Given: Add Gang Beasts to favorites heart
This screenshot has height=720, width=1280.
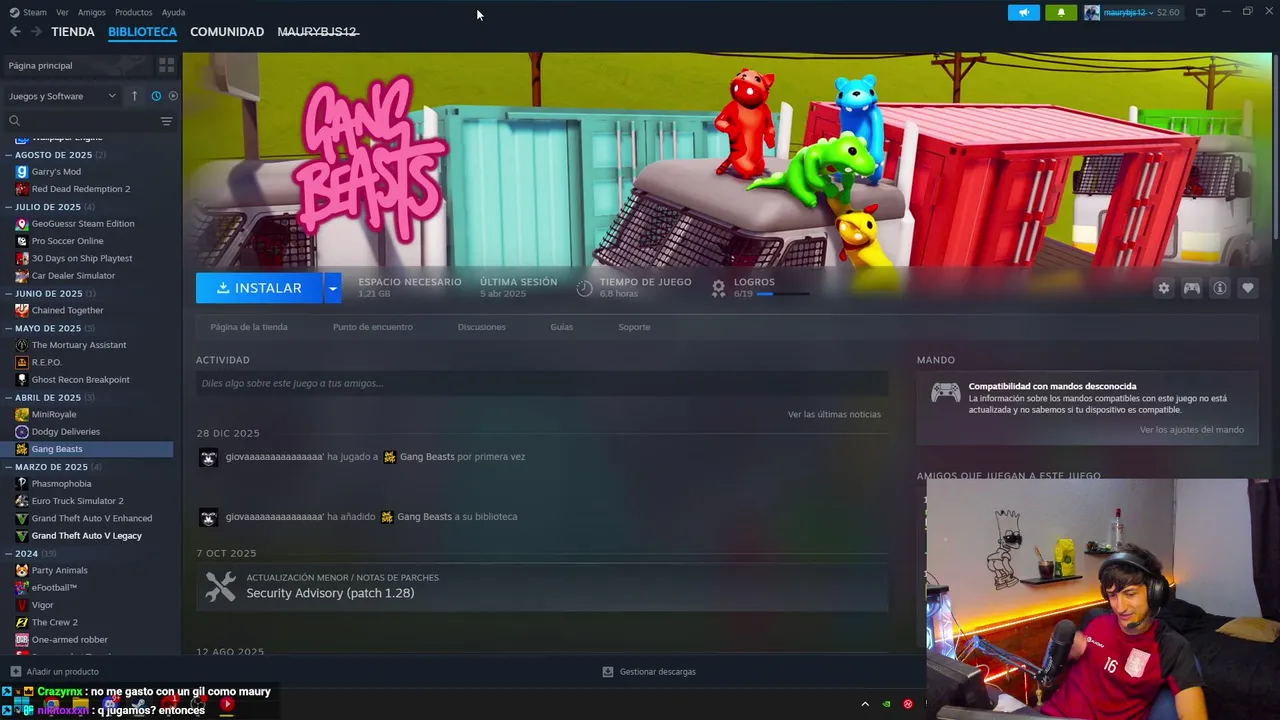Looking at the screenshot, I should 1247,288.
